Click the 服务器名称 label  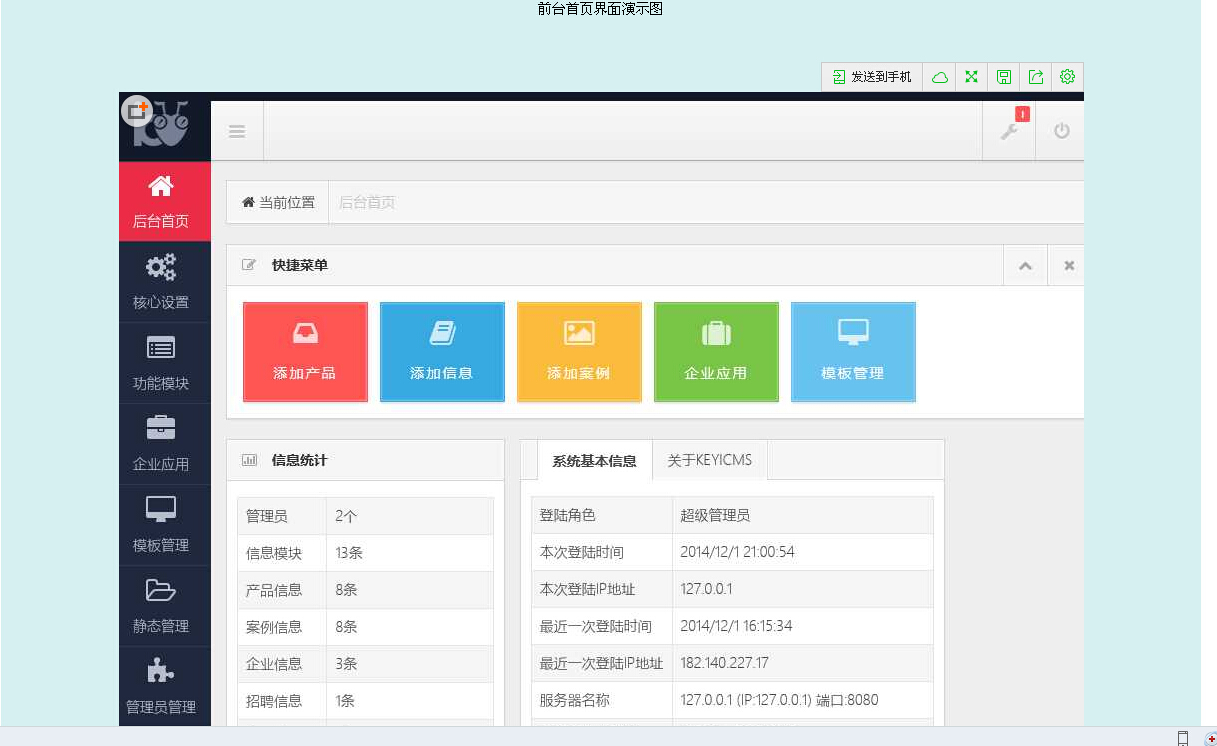coord(574,700)
